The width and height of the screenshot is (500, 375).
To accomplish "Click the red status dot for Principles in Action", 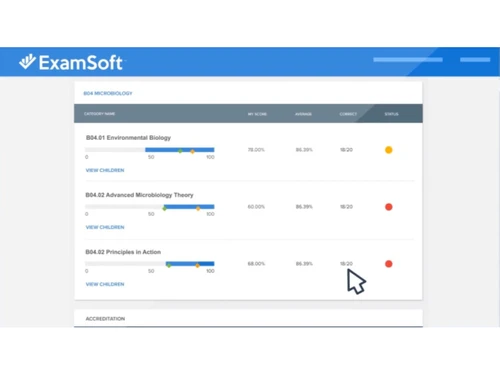I will [x=389, y=264].
